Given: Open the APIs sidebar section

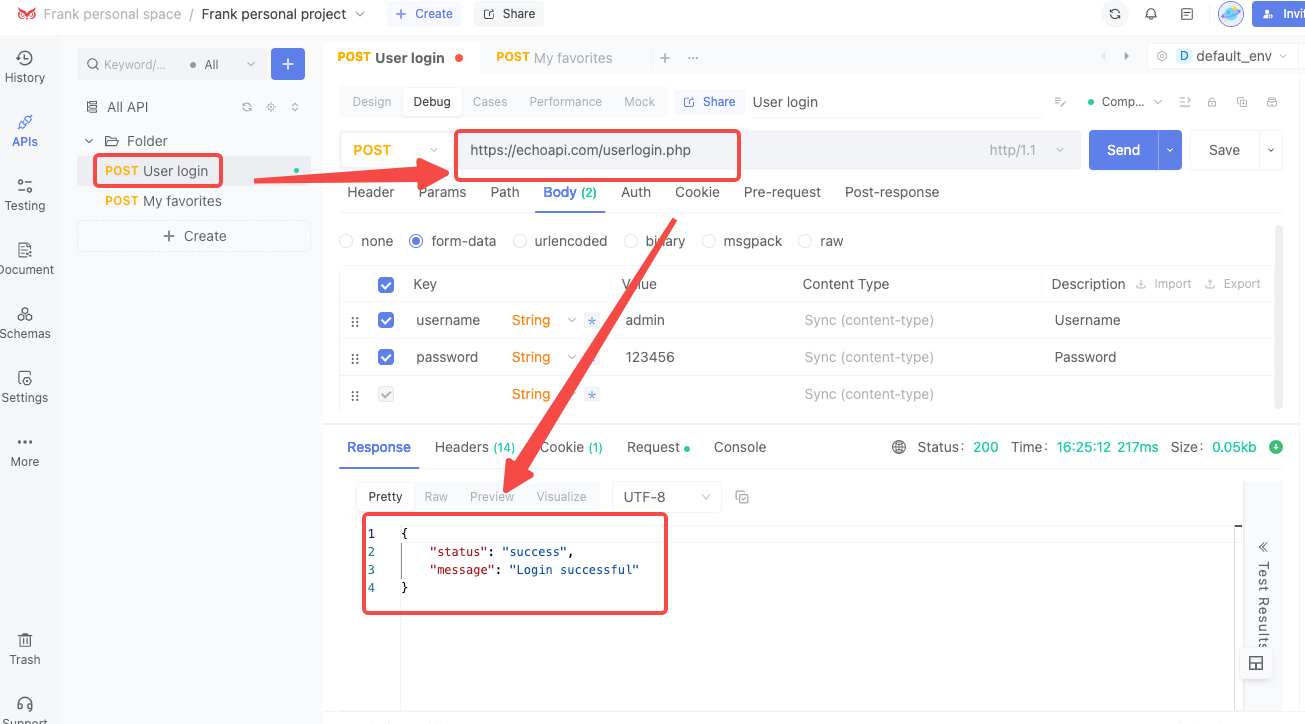Looking at the screenshot, I should [25, 131].
